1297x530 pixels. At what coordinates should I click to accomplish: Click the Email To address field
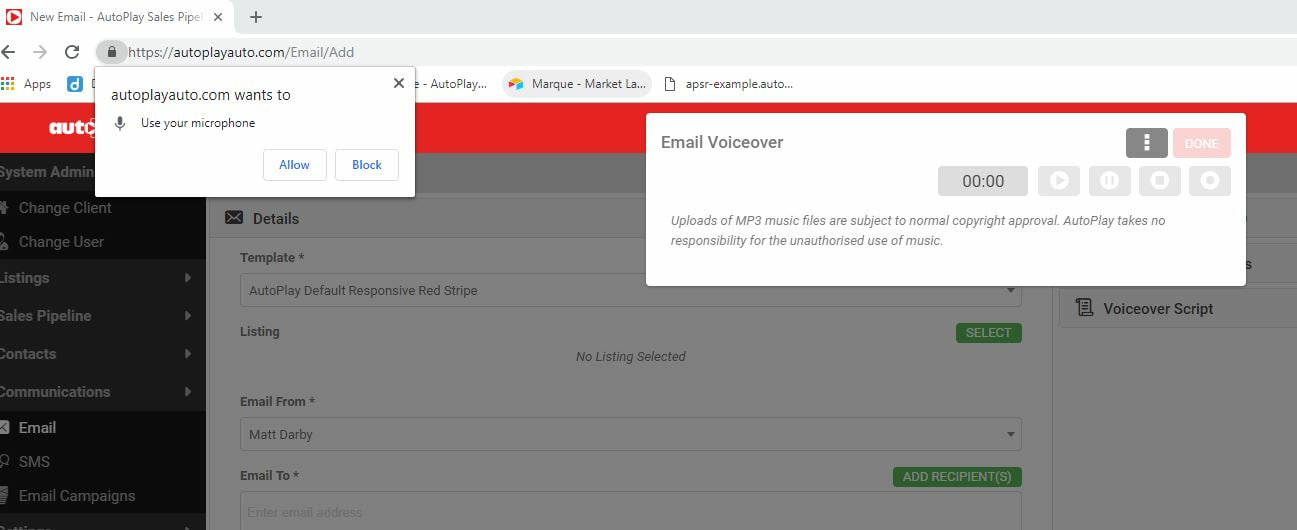click(631, 511)
